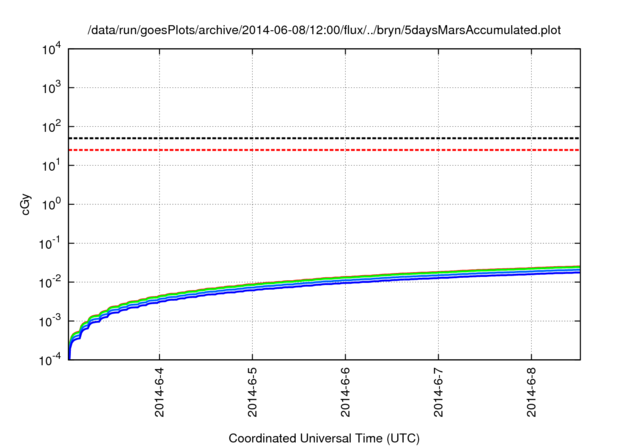Click the plot file path title
Screen dimensions: 640x448
tap(324, 30)
